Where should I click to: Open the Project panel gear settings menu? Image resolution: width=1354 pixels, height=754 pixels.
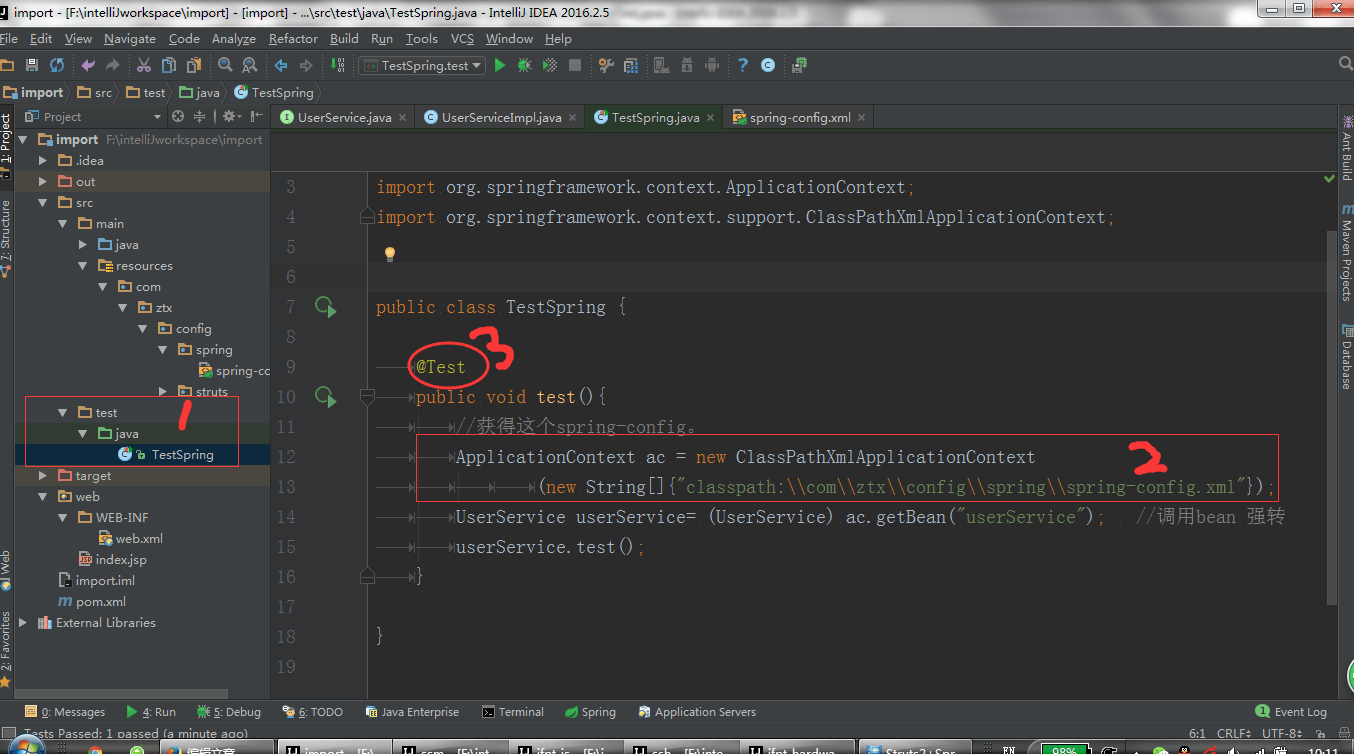click(231, 117)
